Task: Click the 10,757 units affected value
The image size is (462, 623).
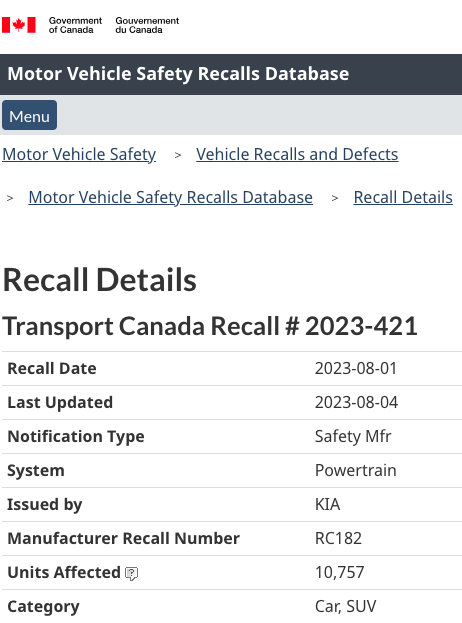Action: [340, 573]
